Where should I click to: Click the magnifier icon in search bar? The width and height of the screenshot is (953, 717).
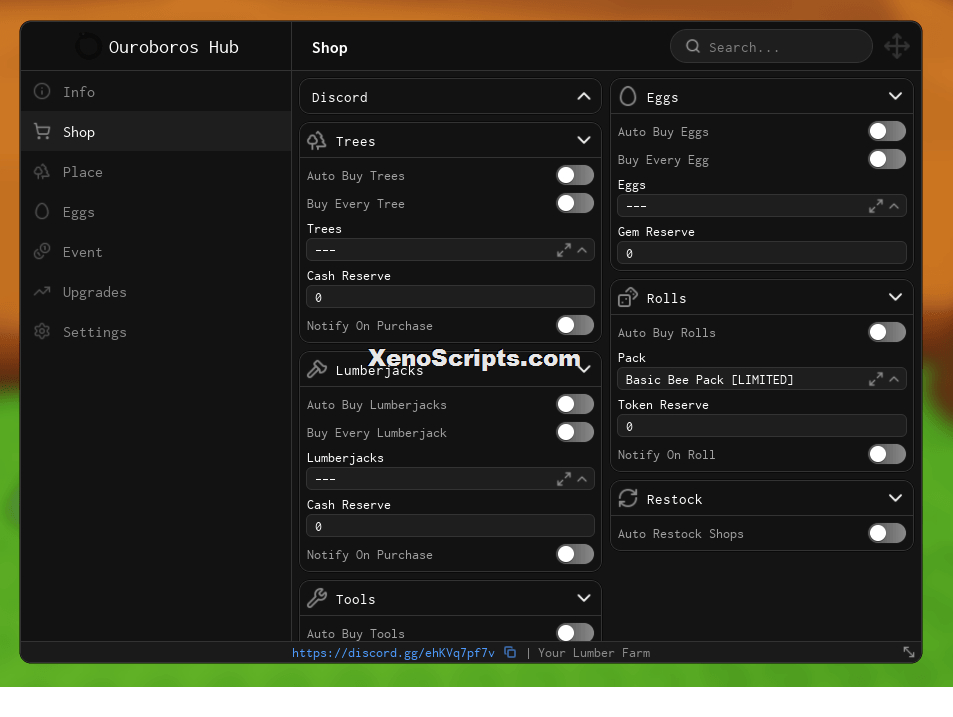(693, 46)
